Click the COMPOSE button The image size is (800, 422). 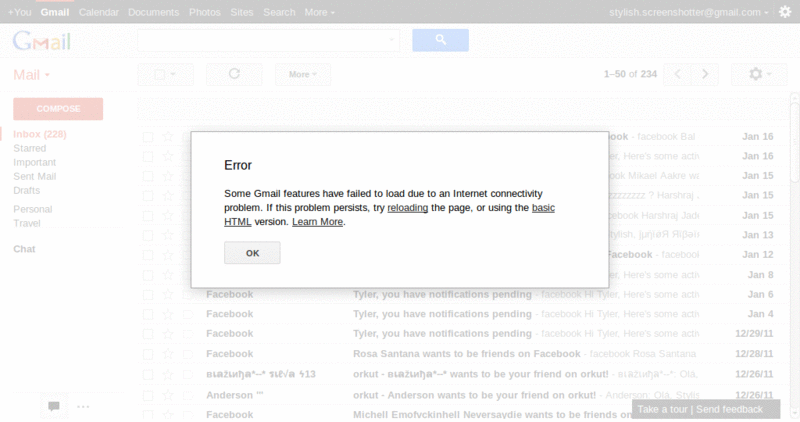click(58, 109)
